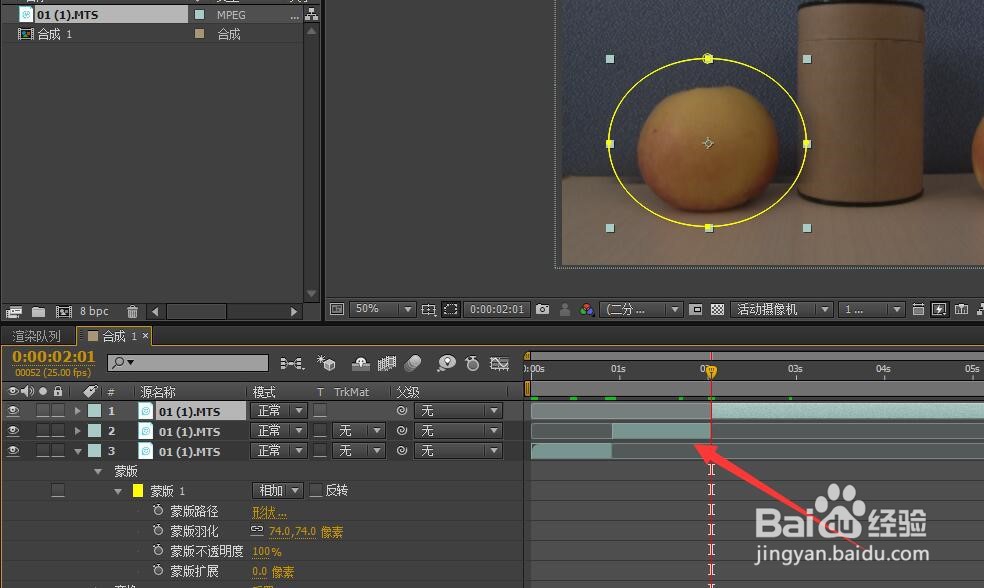Click mask expansion value 0.0
The image size is (984, 588).
pos(259,572)
